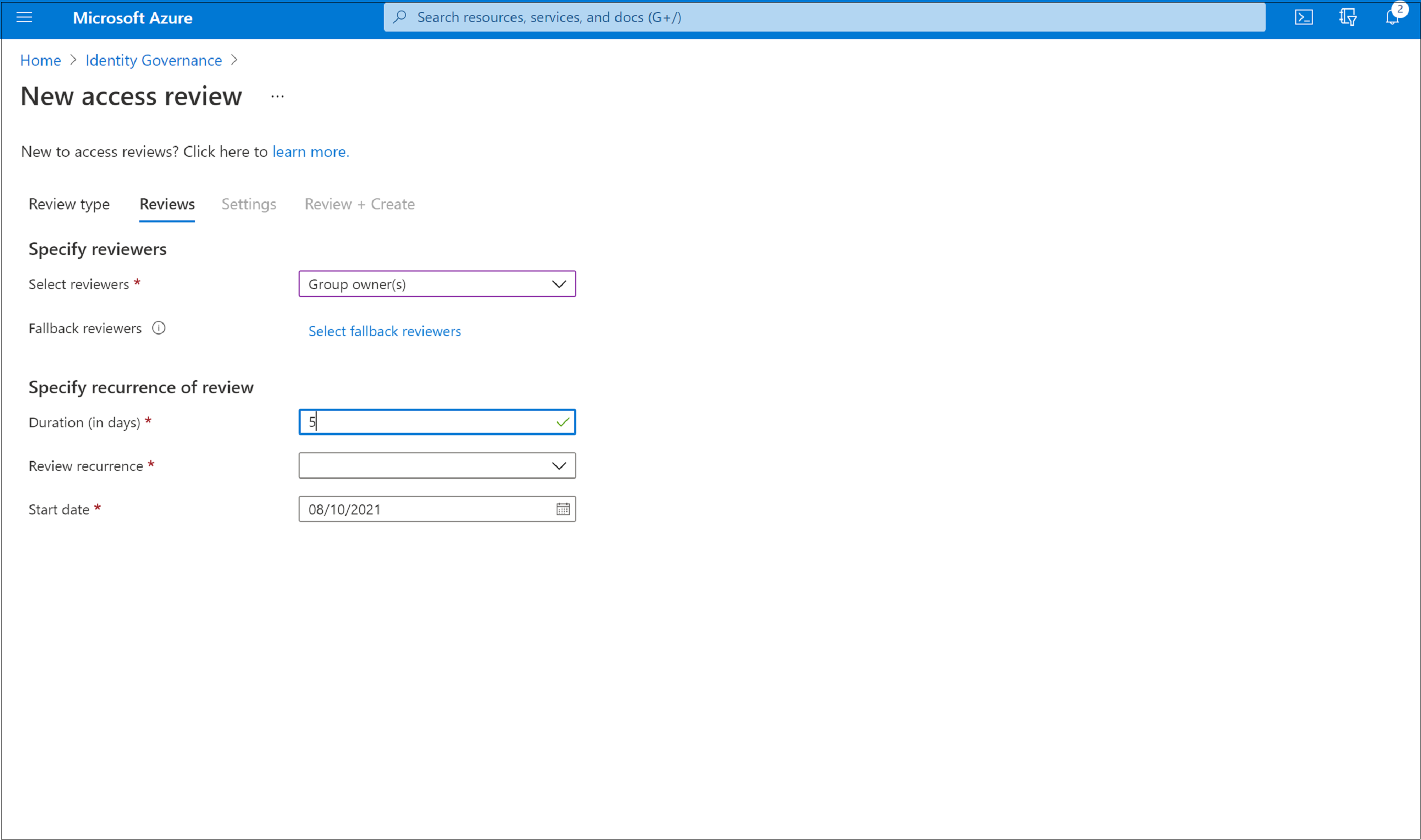Open the hamburger menu icon
The width and height of the screenshot is (1421, 840).
(x=24, y=17)
